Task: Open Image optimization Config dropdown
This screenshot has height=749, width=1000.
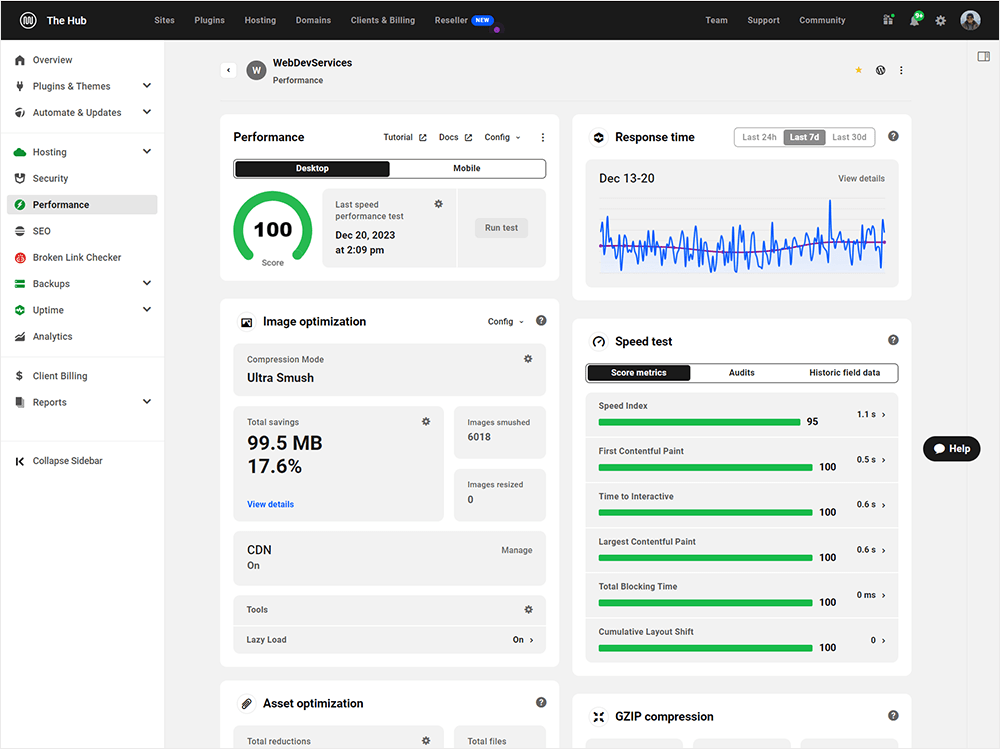Action: [506, 322]
